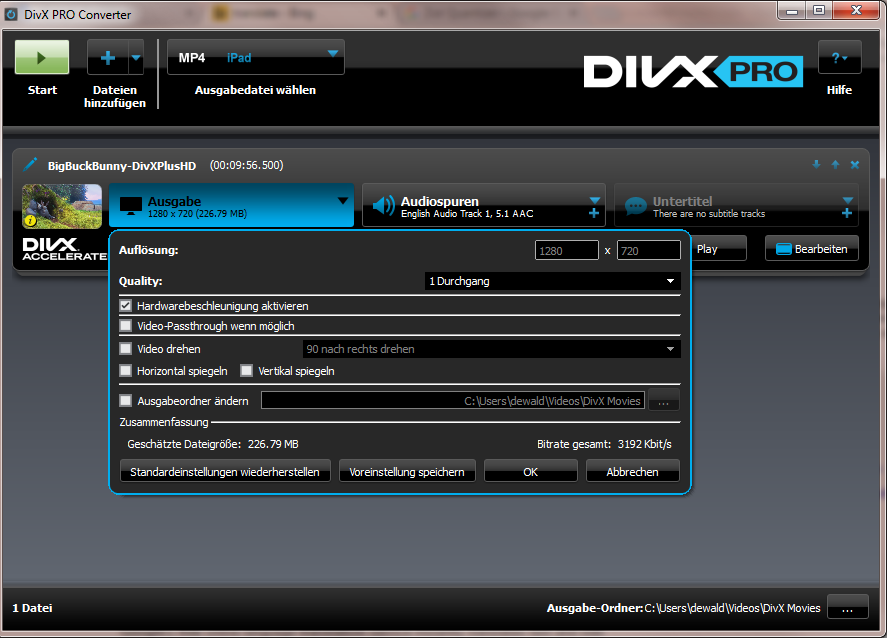This screenshot has width=887, height=638.
Task: Click English Audio Track 1, 5.1 AAC text
Action: [x=467, y=214]
